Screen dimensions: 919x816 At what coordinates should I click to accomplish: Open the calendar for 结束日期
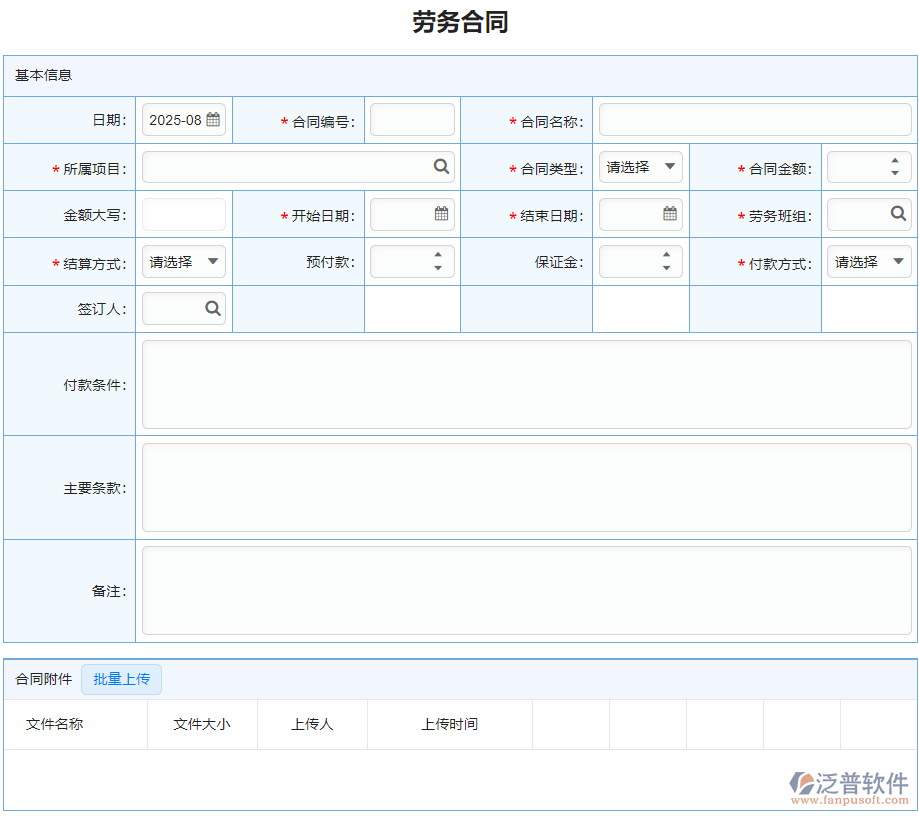click(670, 213)
